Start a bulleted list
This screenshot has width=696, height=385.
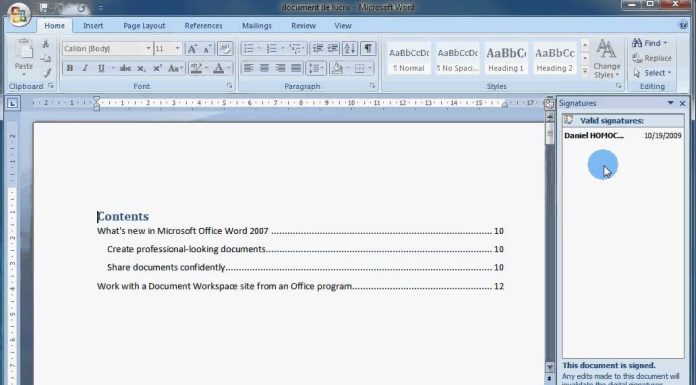pyautogui.click(x=249, y=48)
